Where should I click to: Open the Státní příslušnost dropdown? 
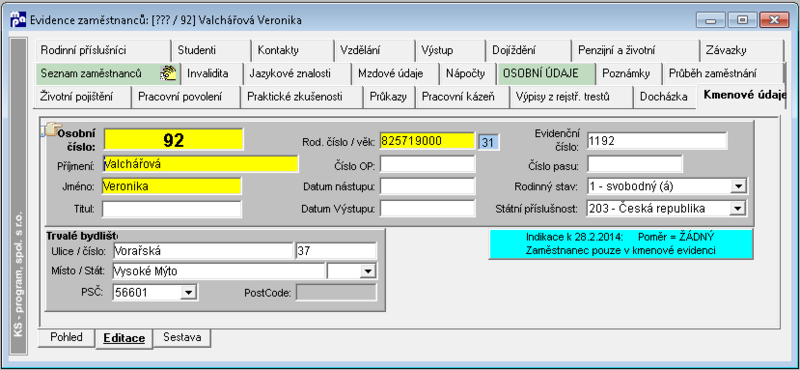[x=737, y=208]
